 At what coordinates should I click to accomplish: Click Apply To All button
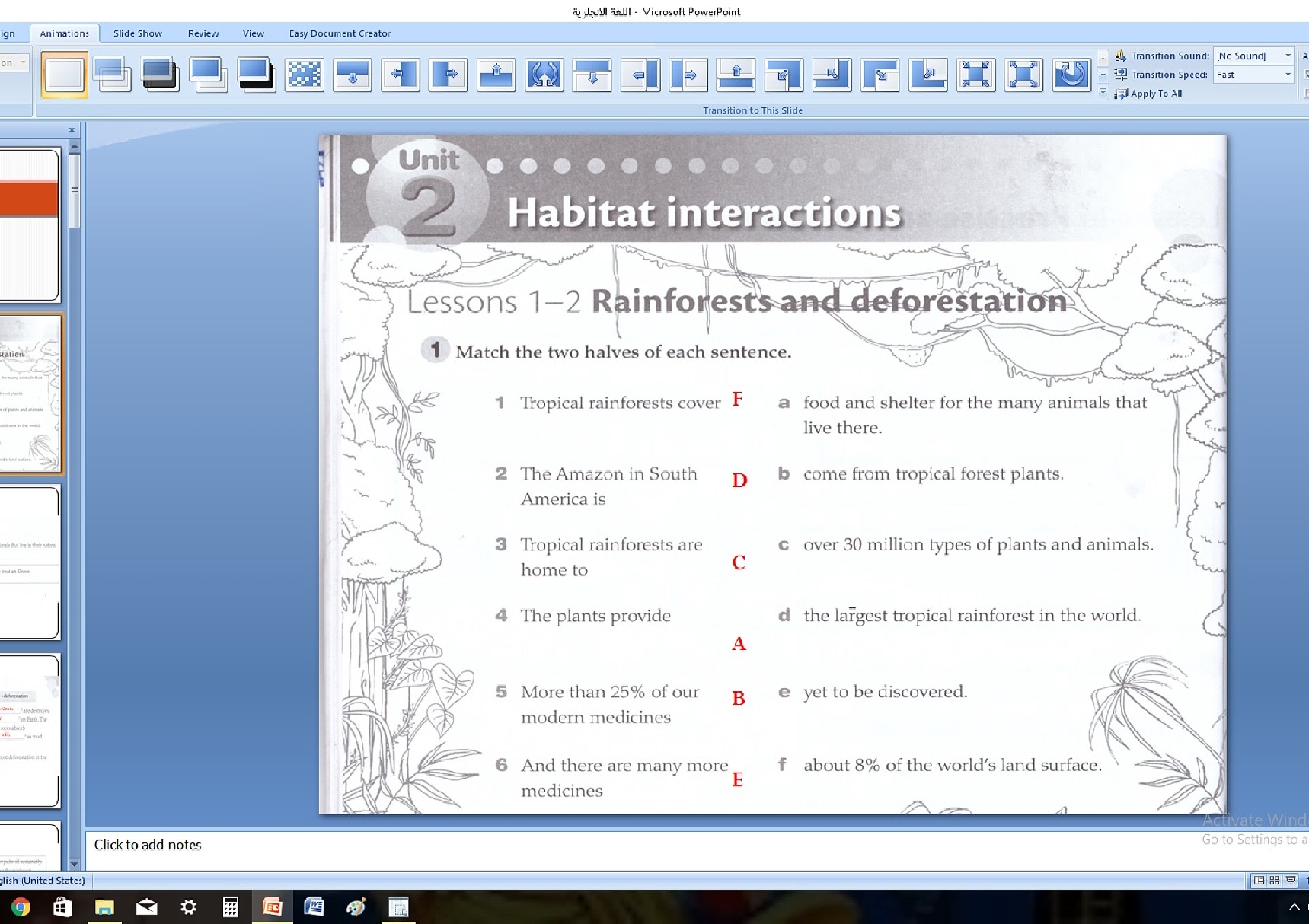pos(1155,93)
